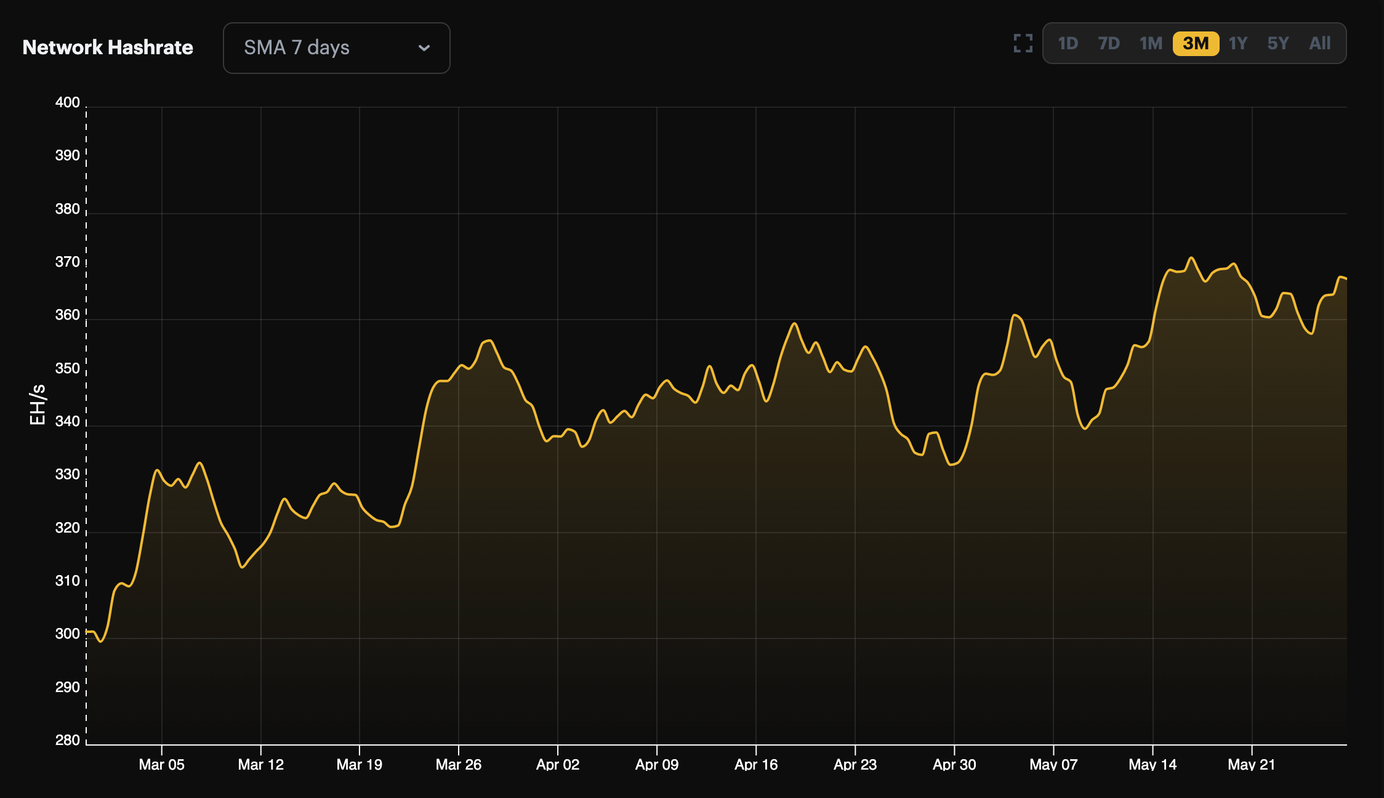Click the yellow hashrate line at its peak

pos(1192,258)
